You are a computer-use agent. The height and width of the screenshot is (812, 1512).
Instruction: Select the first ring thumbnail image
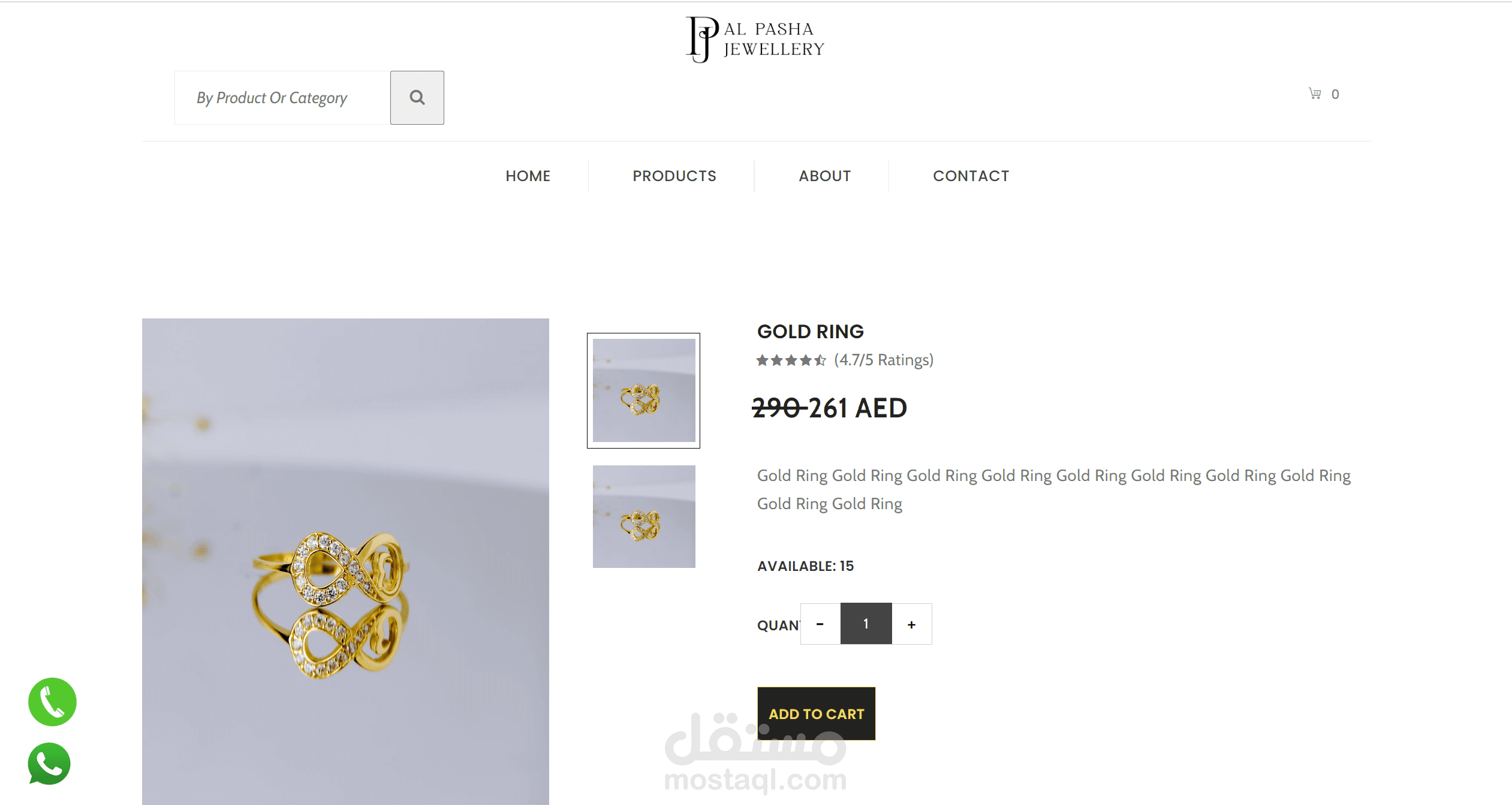(x=643, y=390)
